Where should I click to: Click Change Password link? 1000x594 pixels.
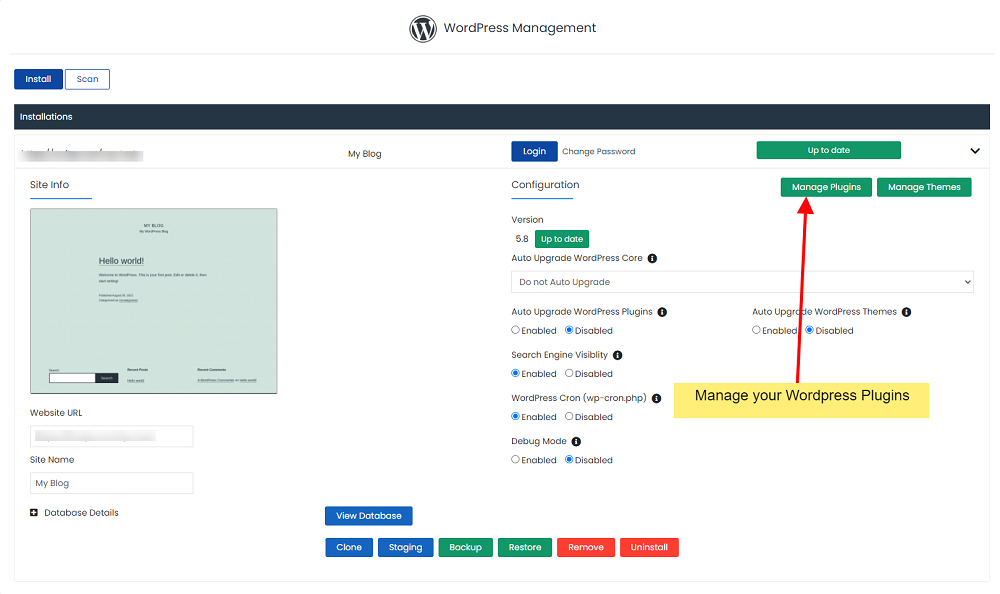(598, 151)
